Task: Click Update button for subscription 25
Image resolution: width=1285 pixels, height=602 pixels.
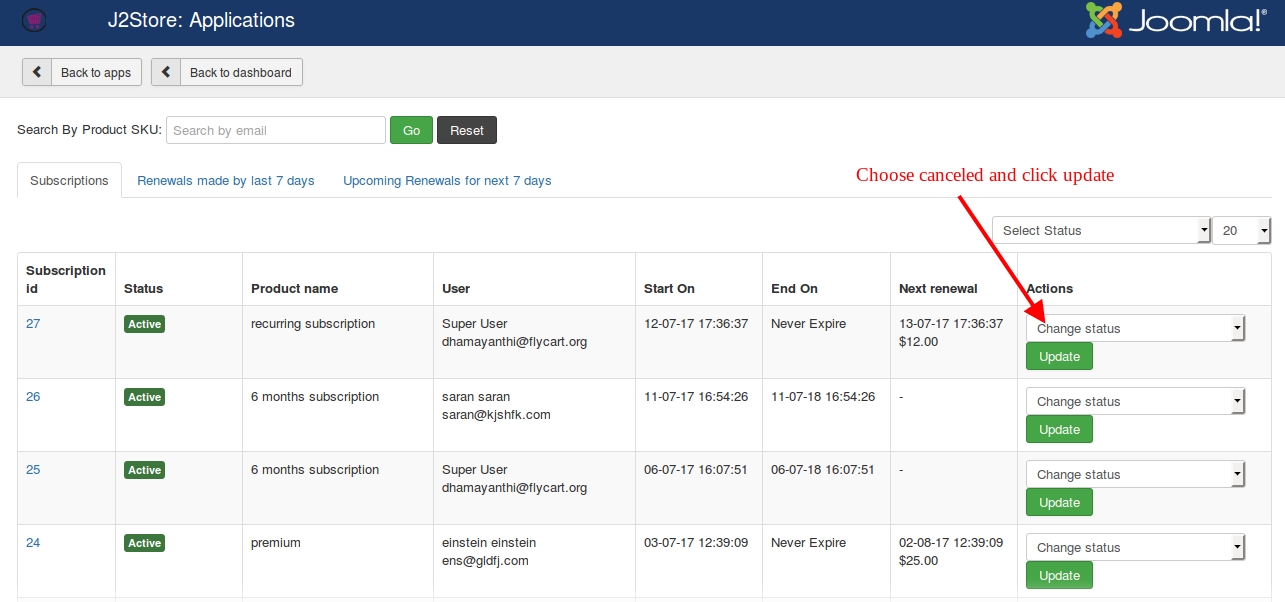Action: coord(1059,502)
